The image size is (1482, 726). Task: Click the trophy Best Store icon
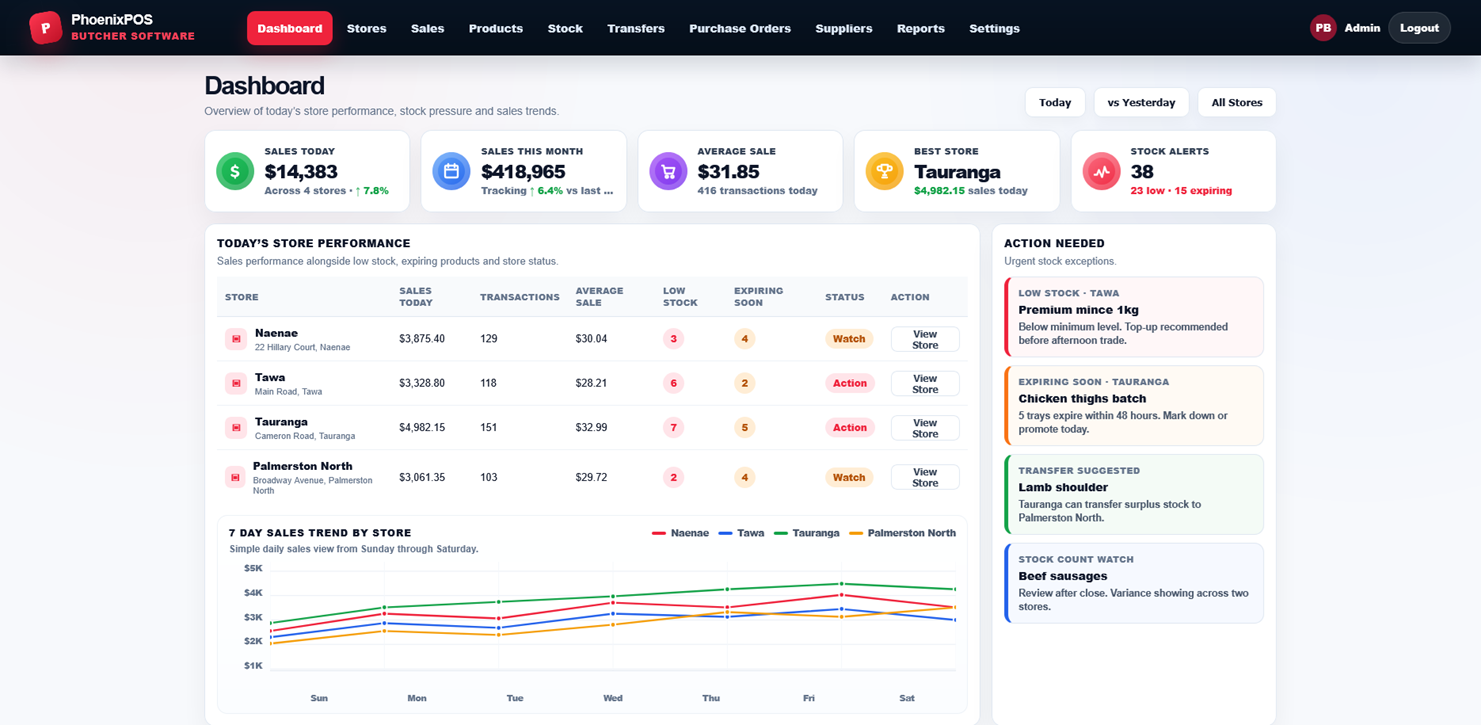coord(884,171)
